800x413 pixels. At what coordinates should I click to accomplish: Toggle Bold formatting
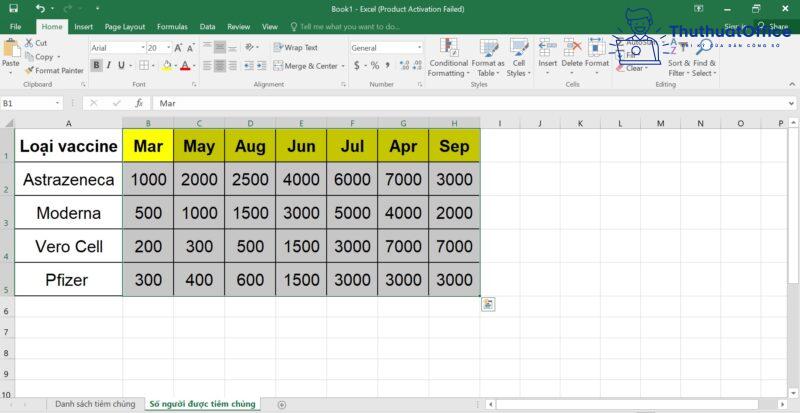pos(96,65)
